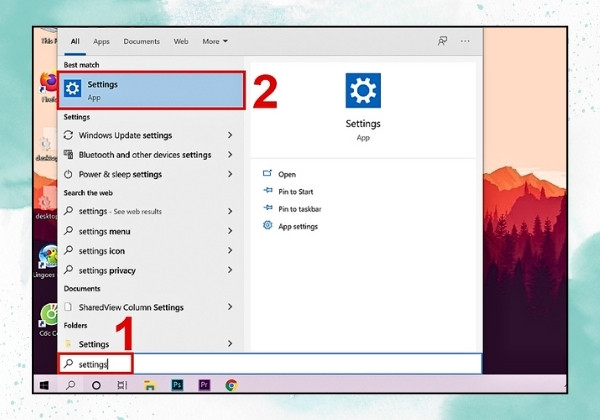Open the Settings app best match
This screenshot has height=420, width=600.
pyautogui.click(x=151, y=90)
